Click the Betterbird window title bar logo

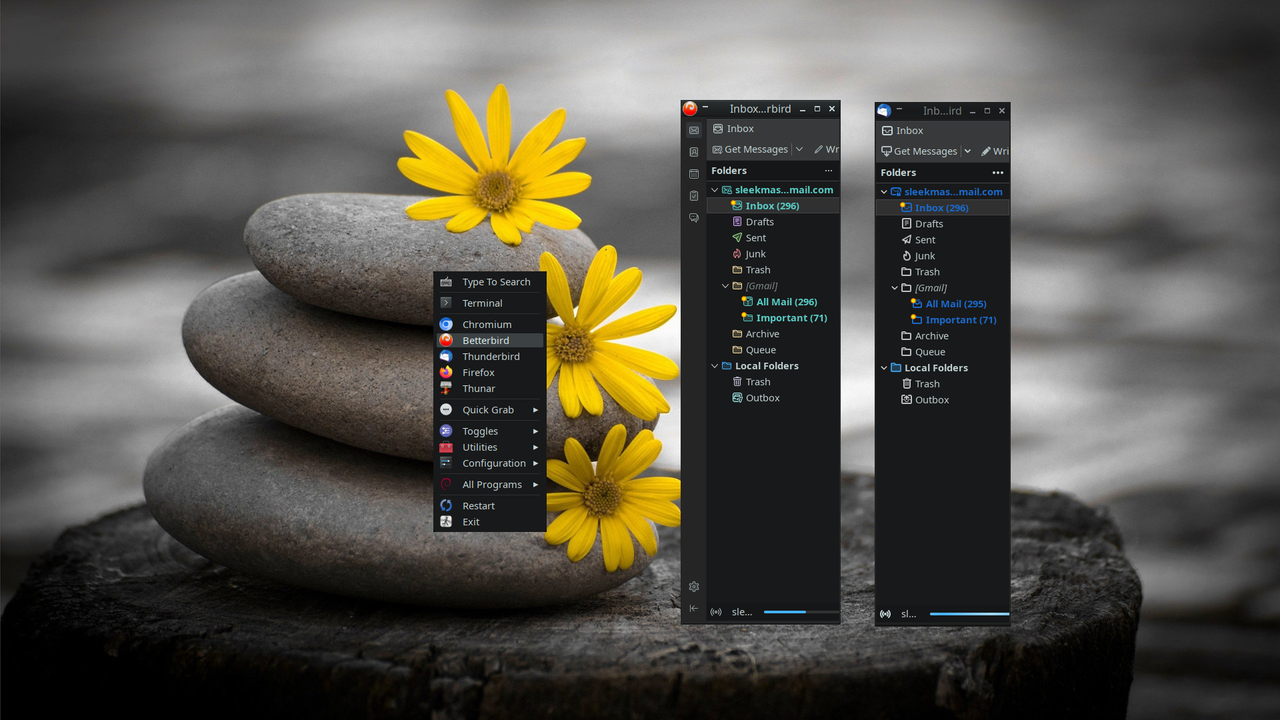(x=690, y=109)
